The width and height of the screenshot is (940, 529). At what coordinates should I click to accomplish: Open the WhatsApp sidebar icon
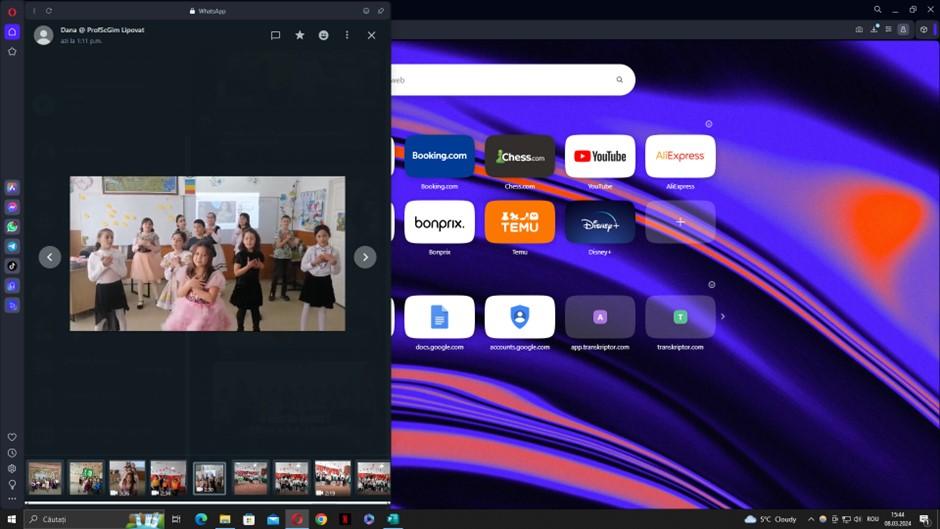(x=12, y=227)
